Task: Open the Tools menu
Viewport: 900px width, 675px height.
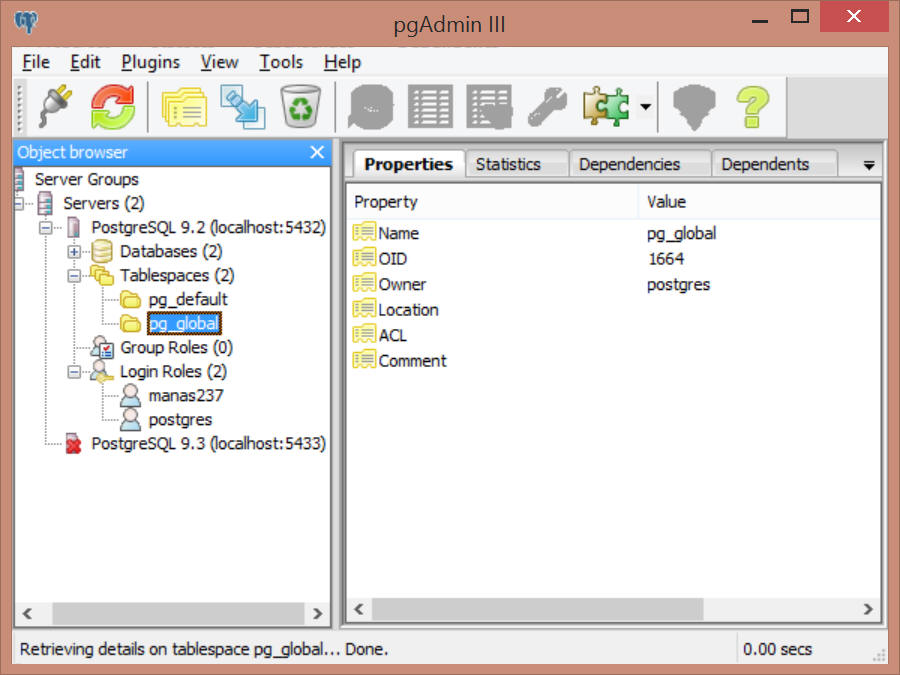Action: point(281,62)
